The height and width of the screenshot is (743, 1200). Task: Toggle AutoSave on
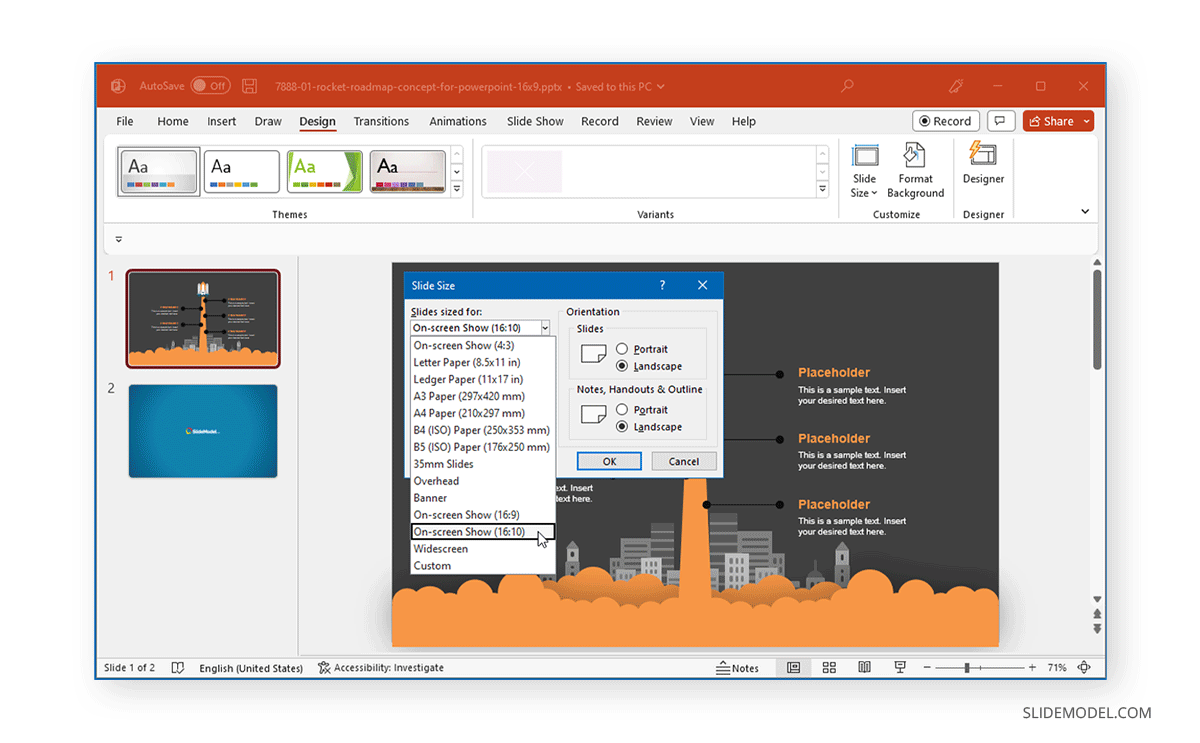coord(211,86)
